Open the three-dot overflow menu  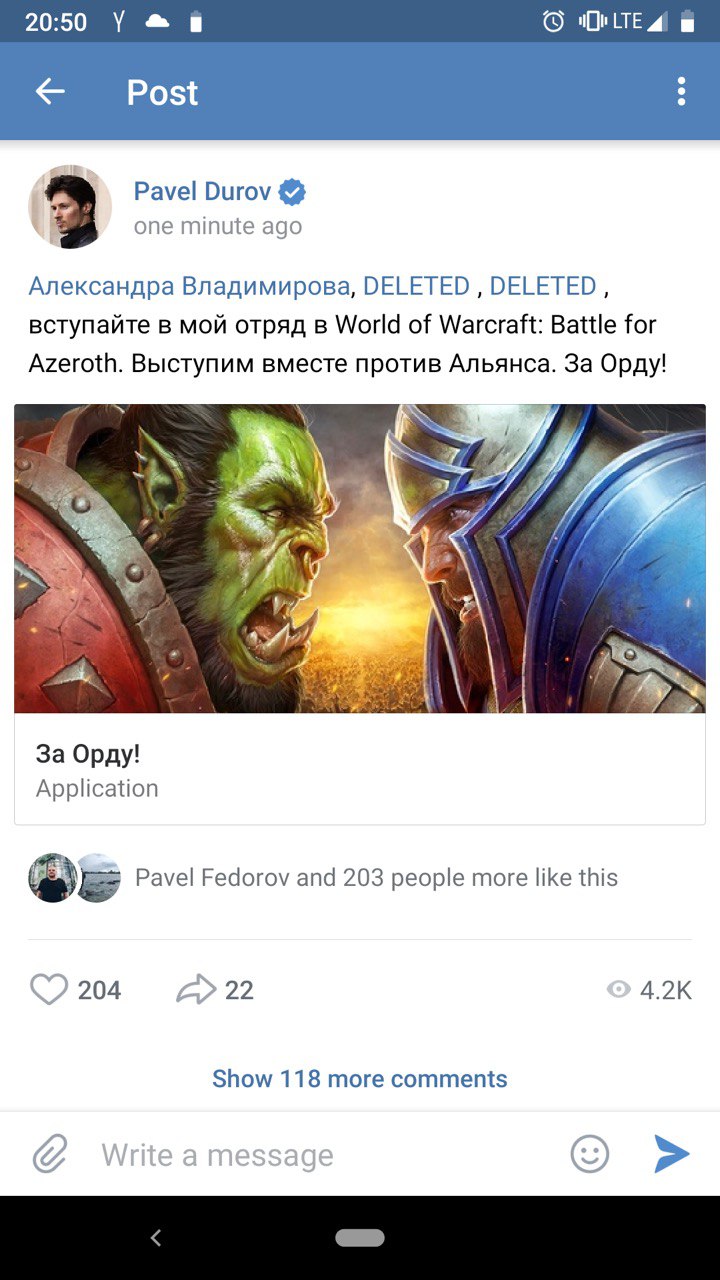[x=681, y=92]
